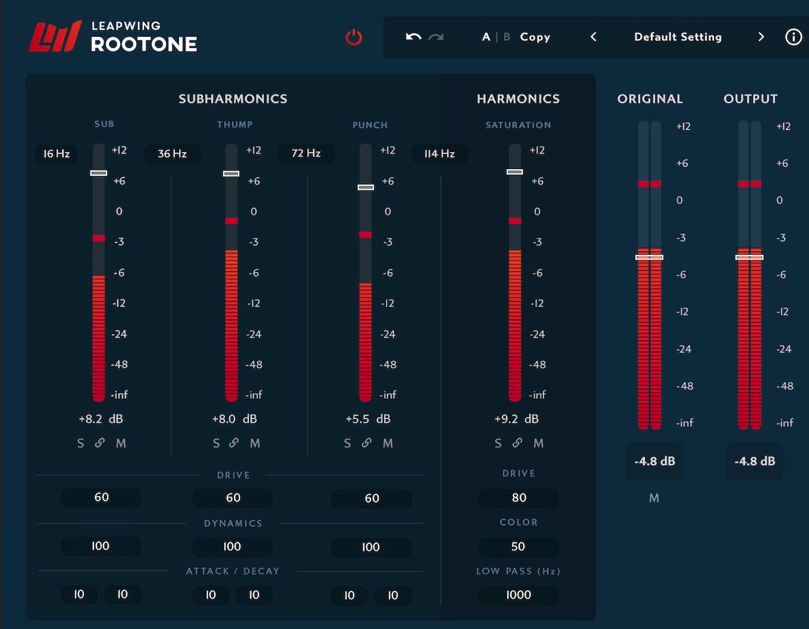Toggle the plugin power button

356,36
